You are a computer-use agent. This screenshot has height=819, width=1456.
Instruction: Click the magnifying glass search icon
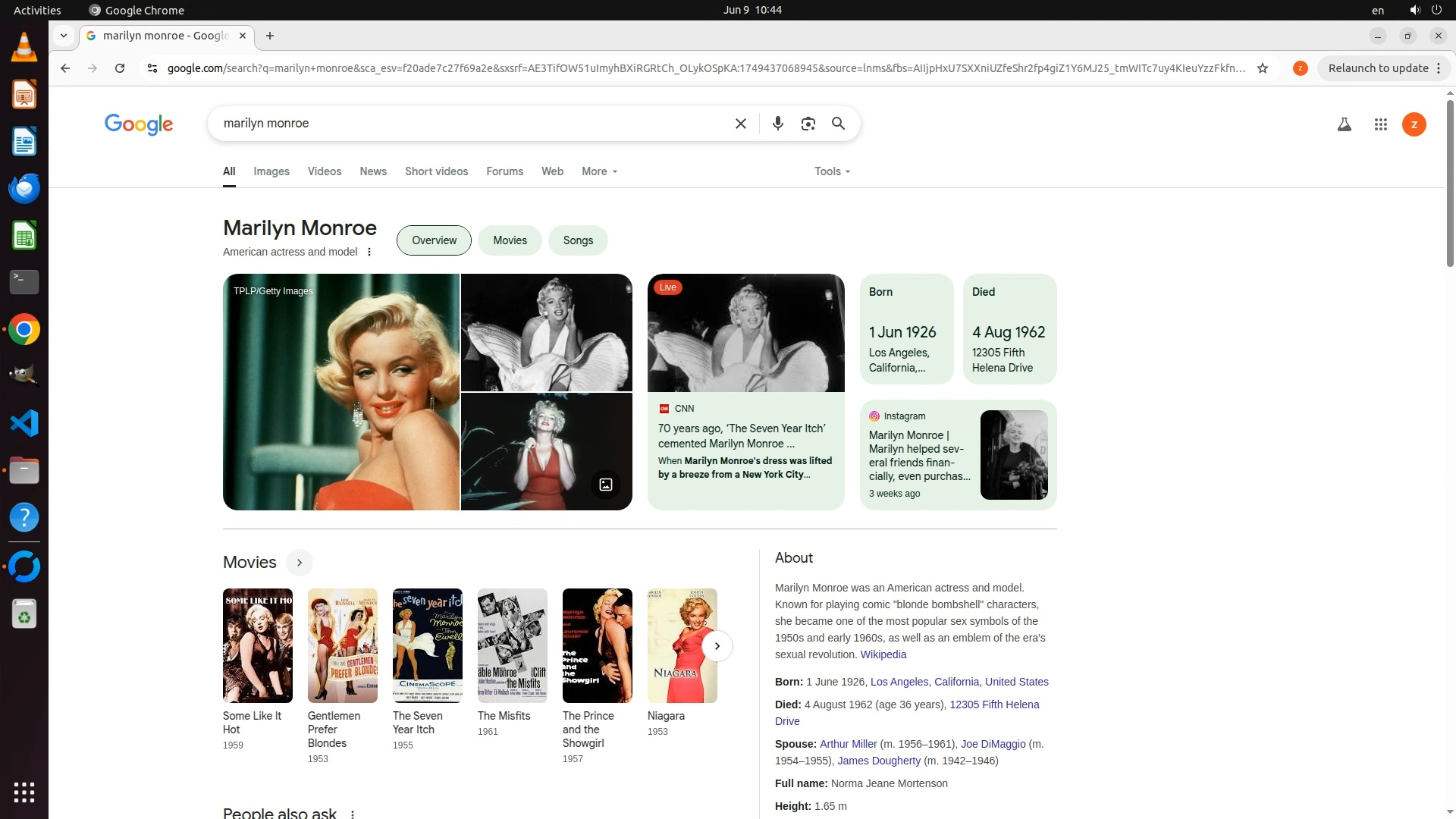coord(838,124)
